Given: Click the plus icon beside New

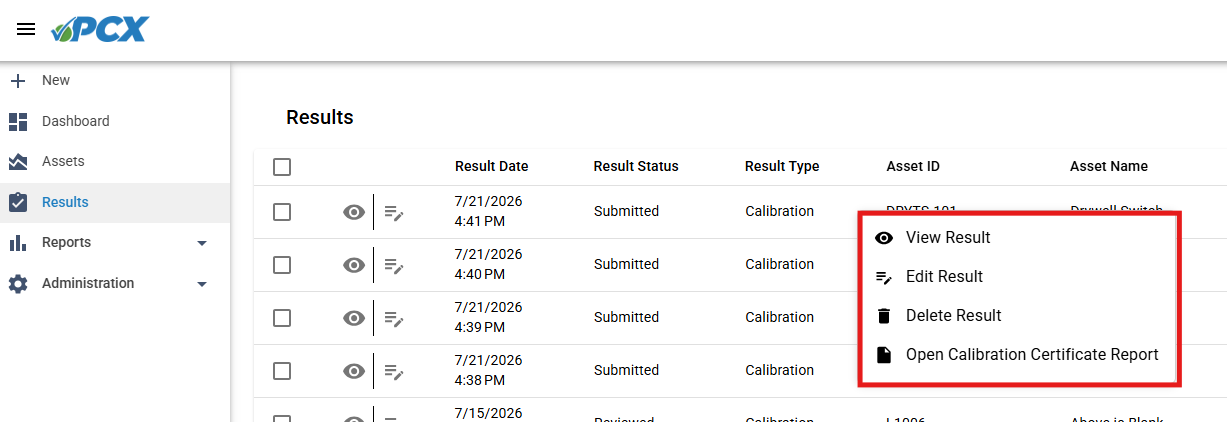Looking at the screenshot, I should click(x=18, y=80).
